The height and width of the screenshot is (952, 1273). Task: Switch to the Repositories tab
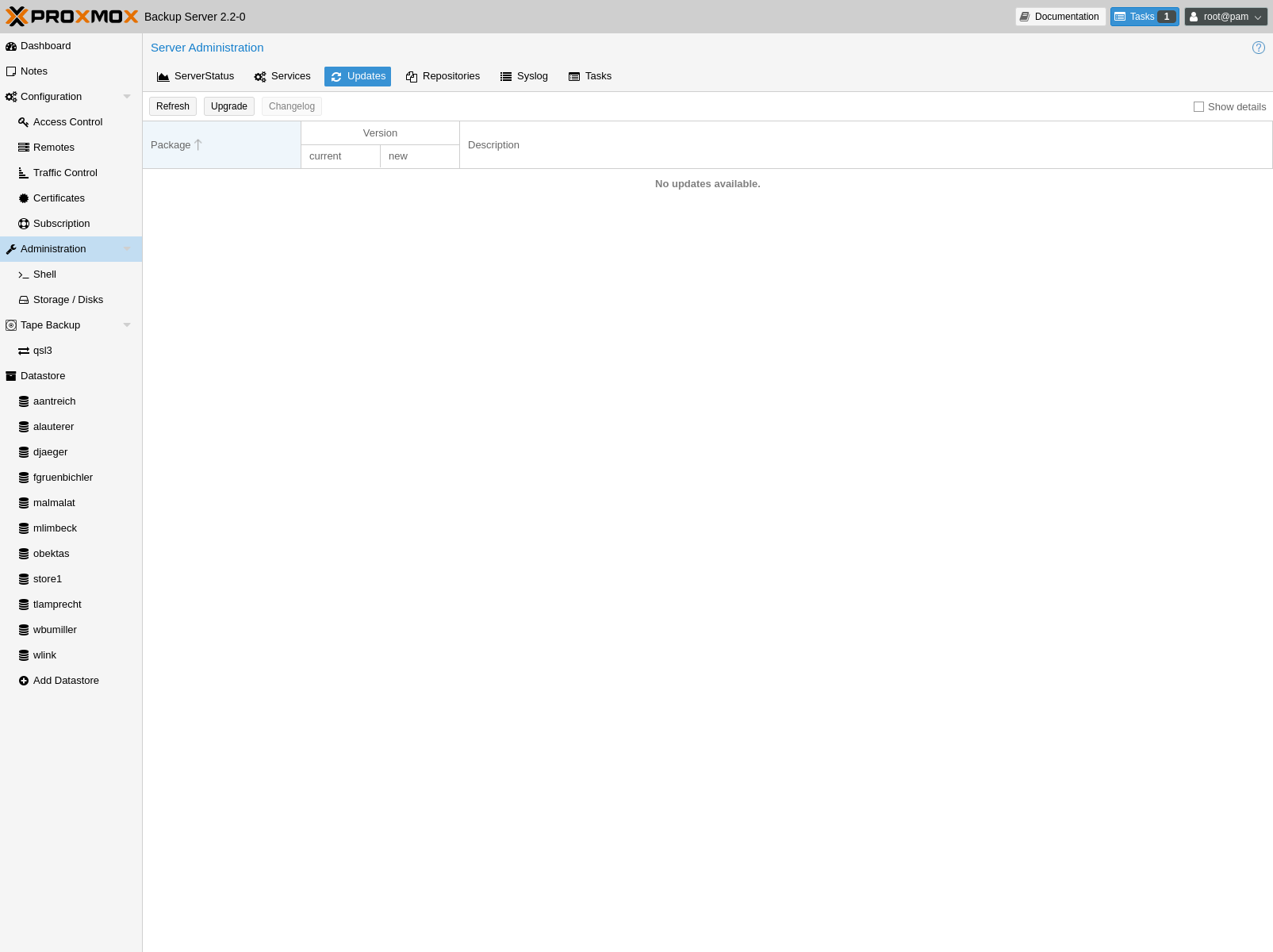coord(443,76)
